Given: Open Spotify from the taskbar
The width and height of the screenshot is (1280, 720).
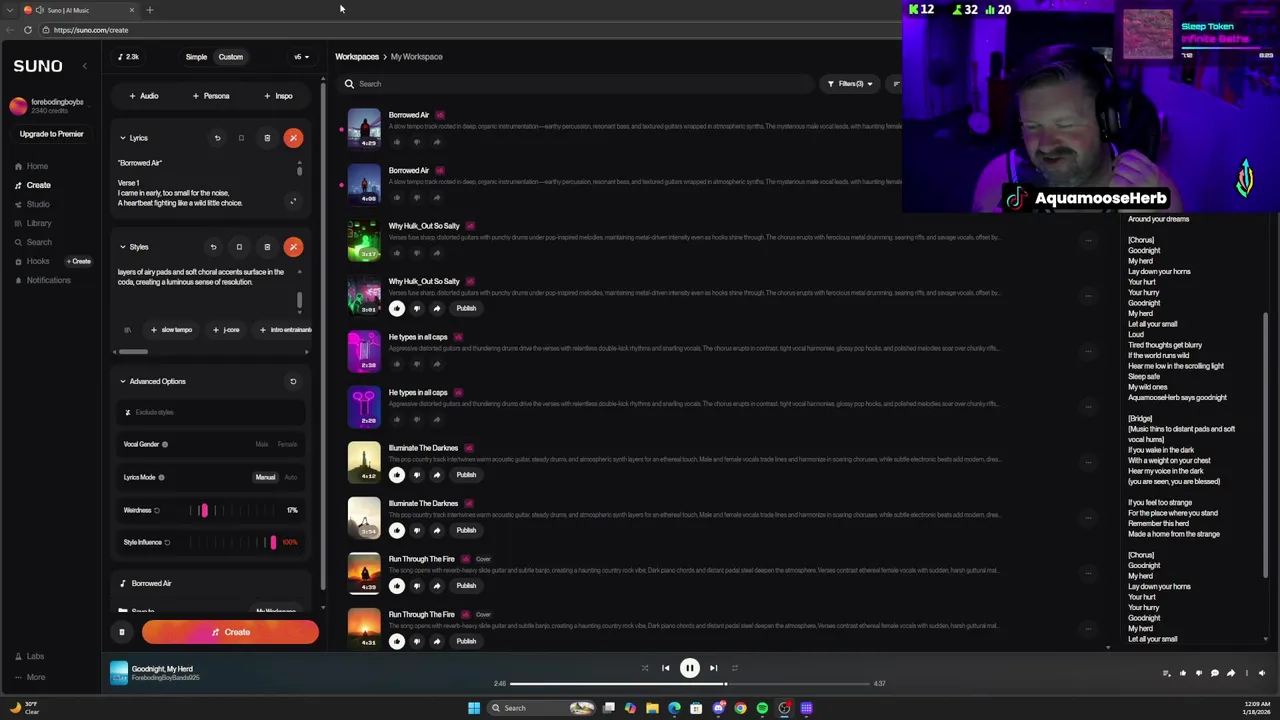Looking at the screenshot, I should 762,708.
